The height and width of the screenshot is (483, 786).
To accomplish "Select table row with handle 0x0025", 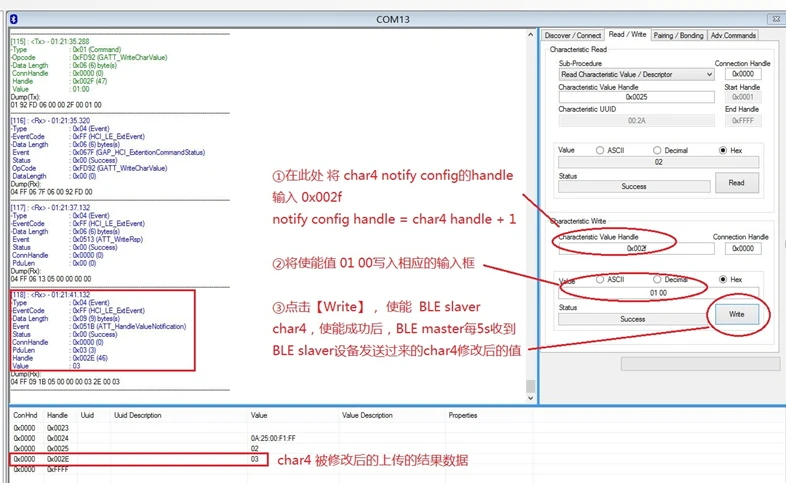I will [x=271, y=449].
